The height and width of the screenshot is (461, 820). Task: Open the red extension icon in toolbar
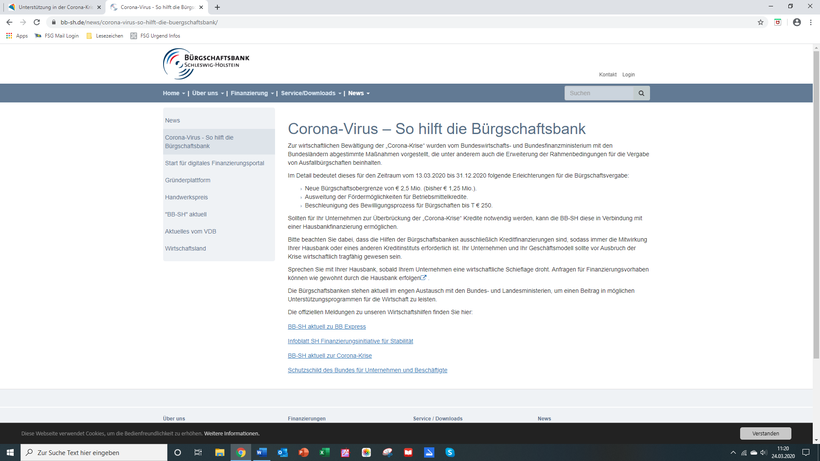click(x=778, y=22)
